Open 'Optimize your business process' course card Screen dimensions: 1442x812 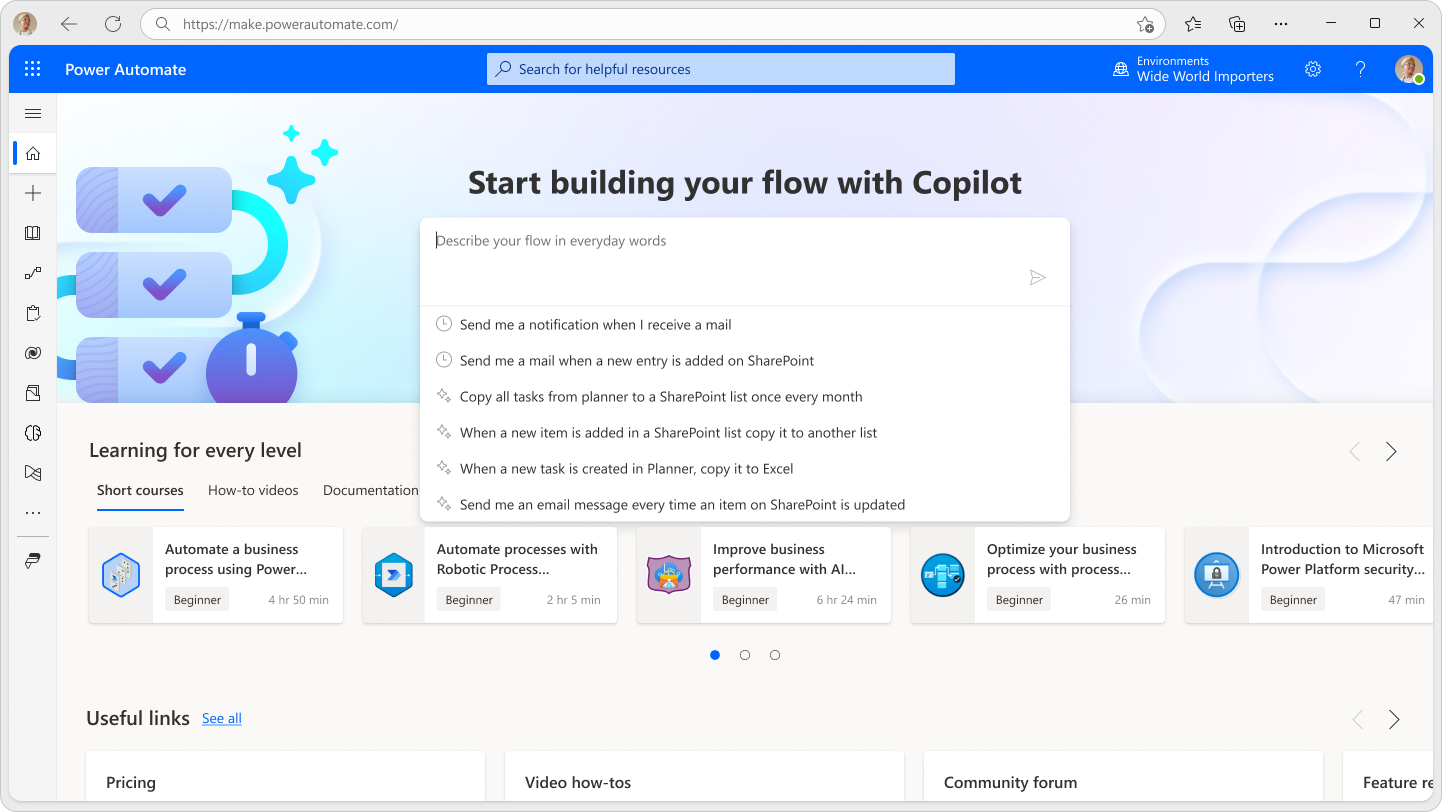(x=1038, y=575)
